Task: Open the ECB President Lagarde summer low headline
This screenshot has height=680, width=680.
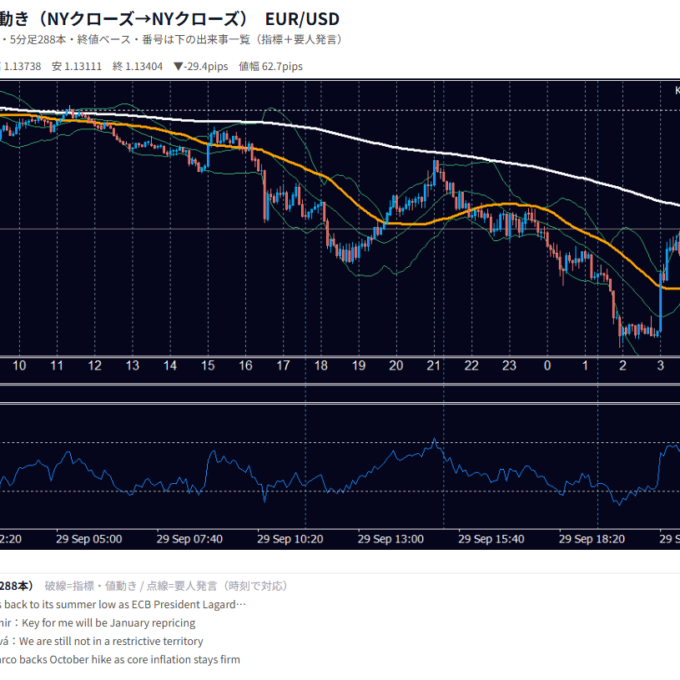Action: coord(123,605)
